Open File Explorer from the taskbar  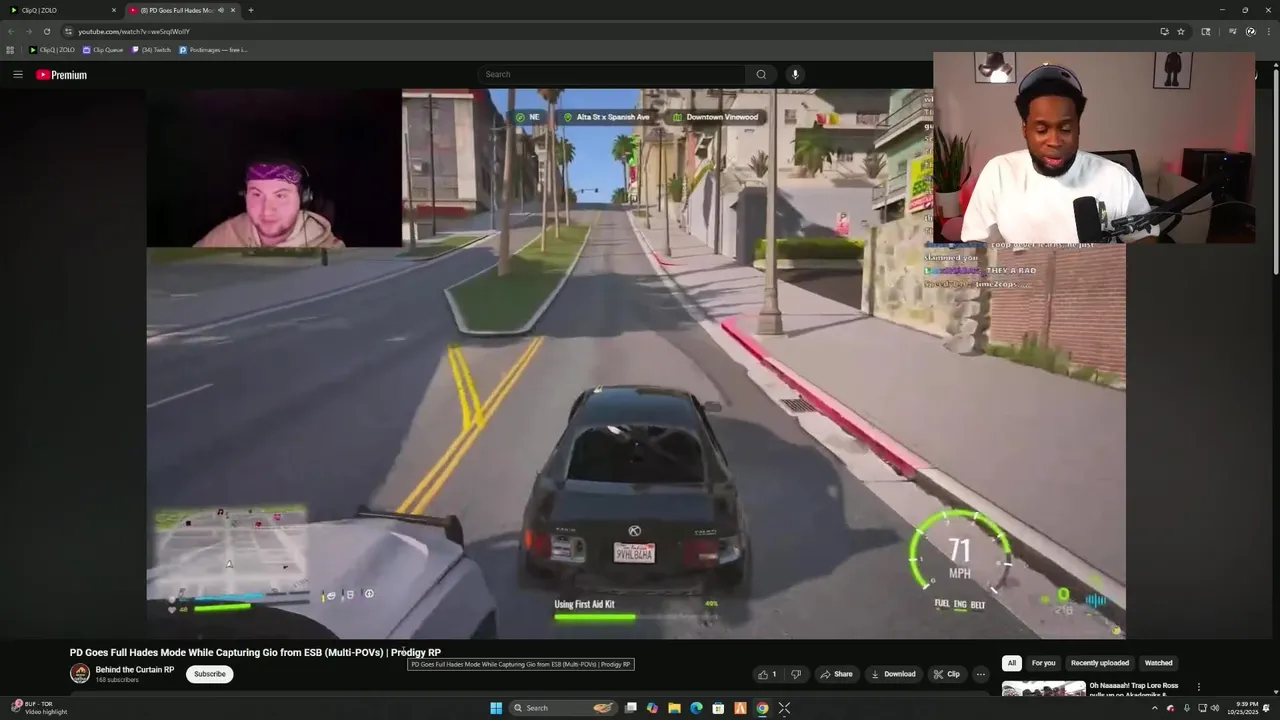(x=674, y=708)
